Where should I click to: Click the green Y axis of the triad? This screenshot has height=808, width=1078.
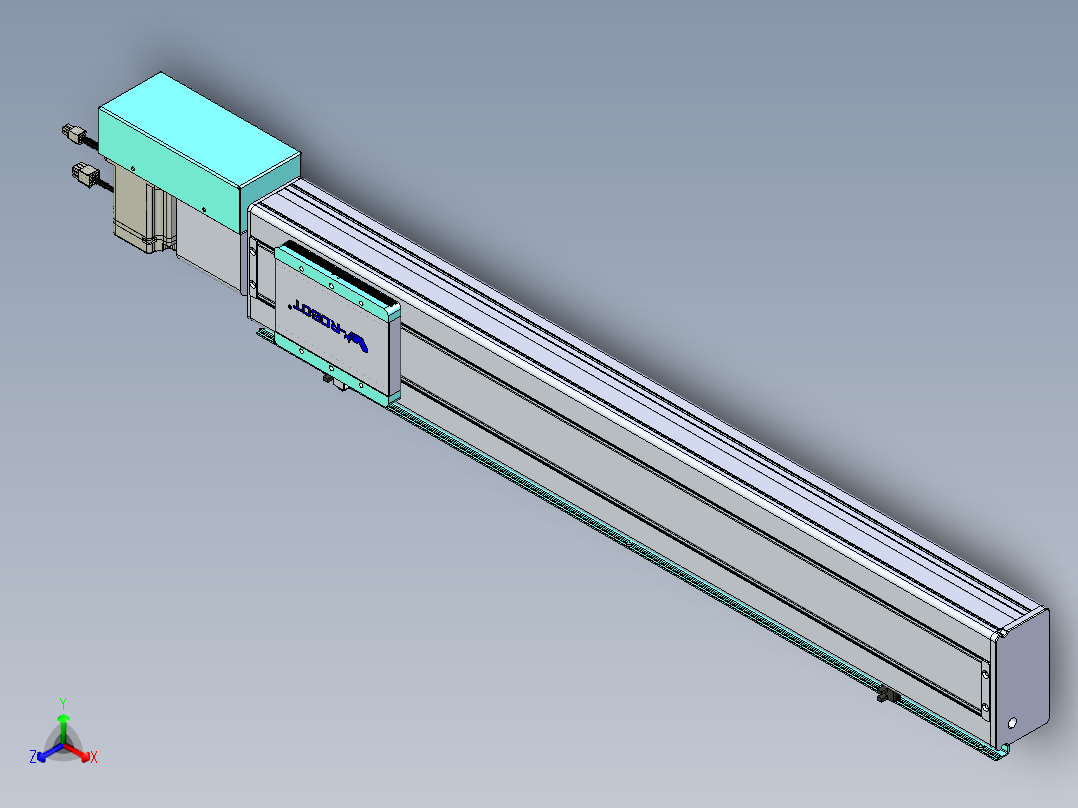(63, 724)
